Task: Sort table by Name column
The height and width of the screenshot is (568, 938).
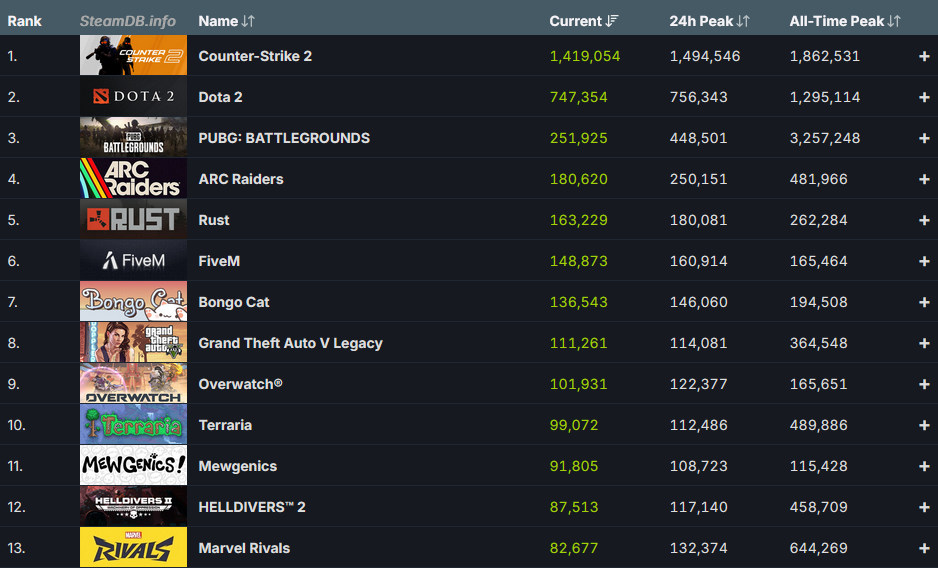Action: [226, 21]
